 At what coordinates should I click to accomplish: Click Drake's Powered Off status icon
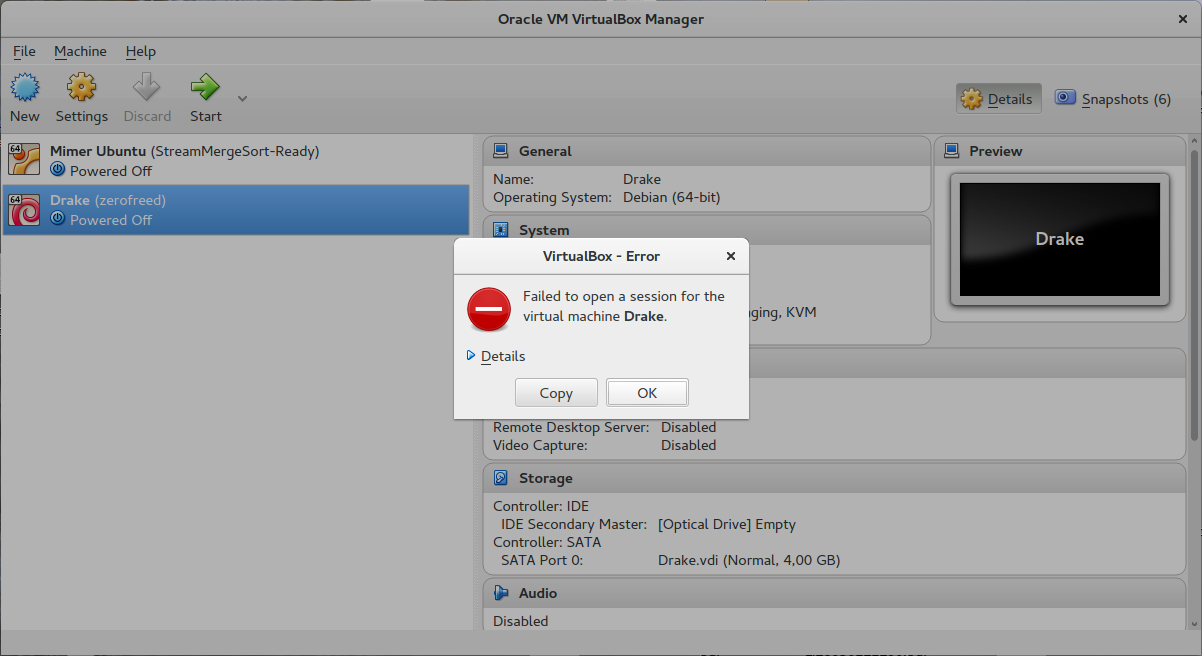point(57,219)
